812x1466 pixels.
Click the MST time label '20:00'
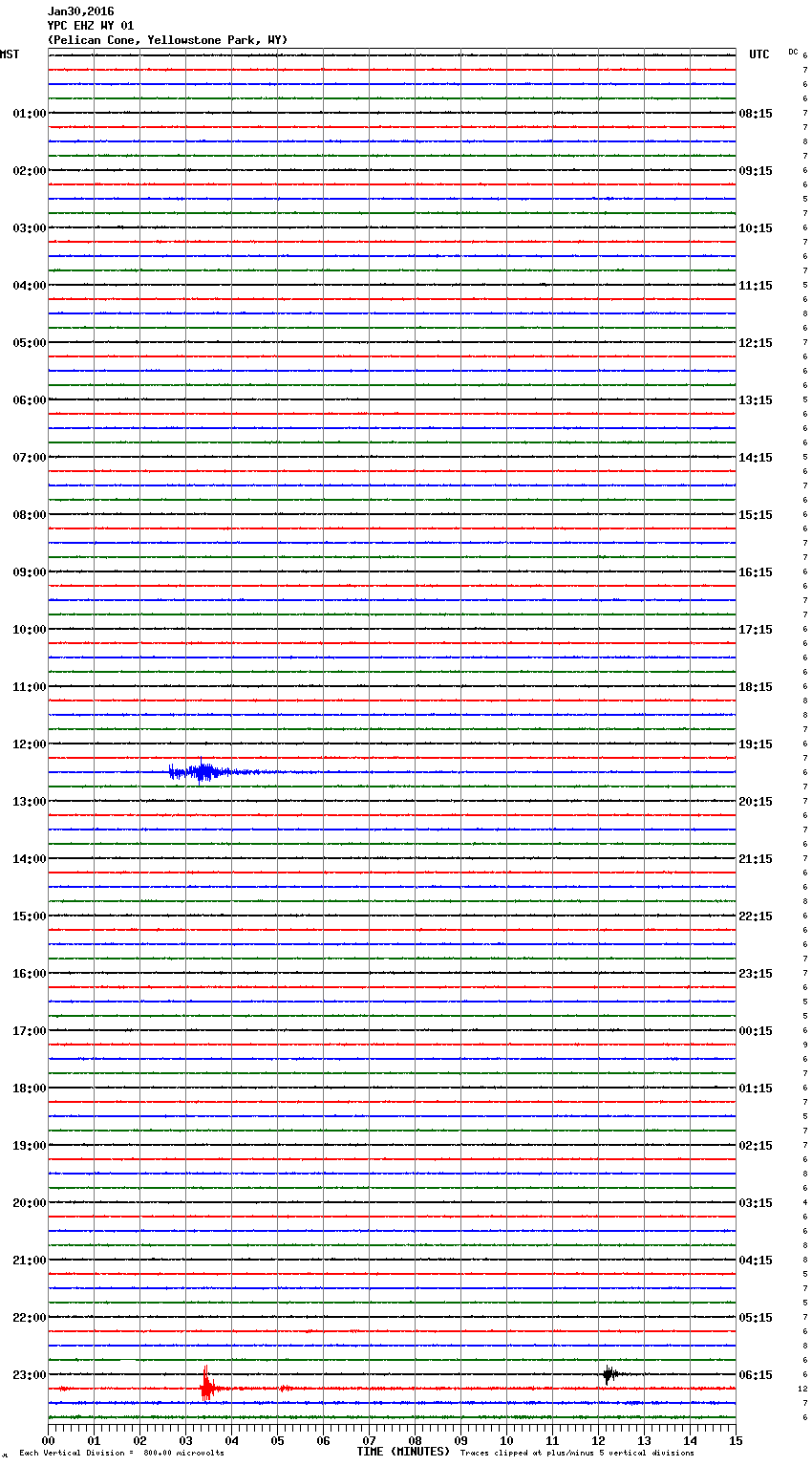click(x=30, y=1203)
